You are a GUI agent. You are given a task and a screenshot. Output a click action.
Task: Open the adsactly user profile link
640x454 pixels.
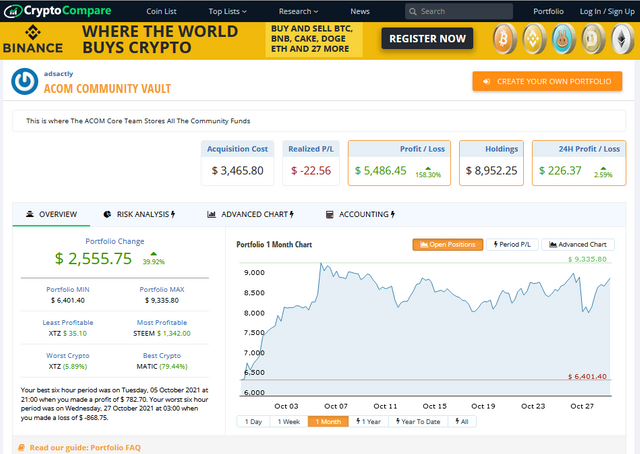(x=58, y=74)
